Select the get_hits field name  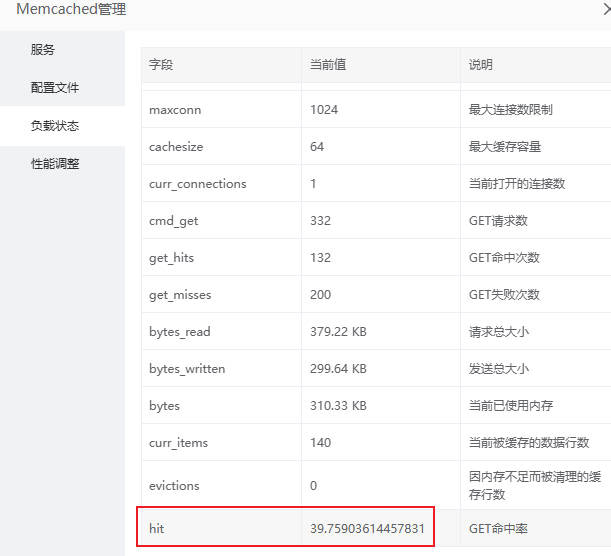171,258
